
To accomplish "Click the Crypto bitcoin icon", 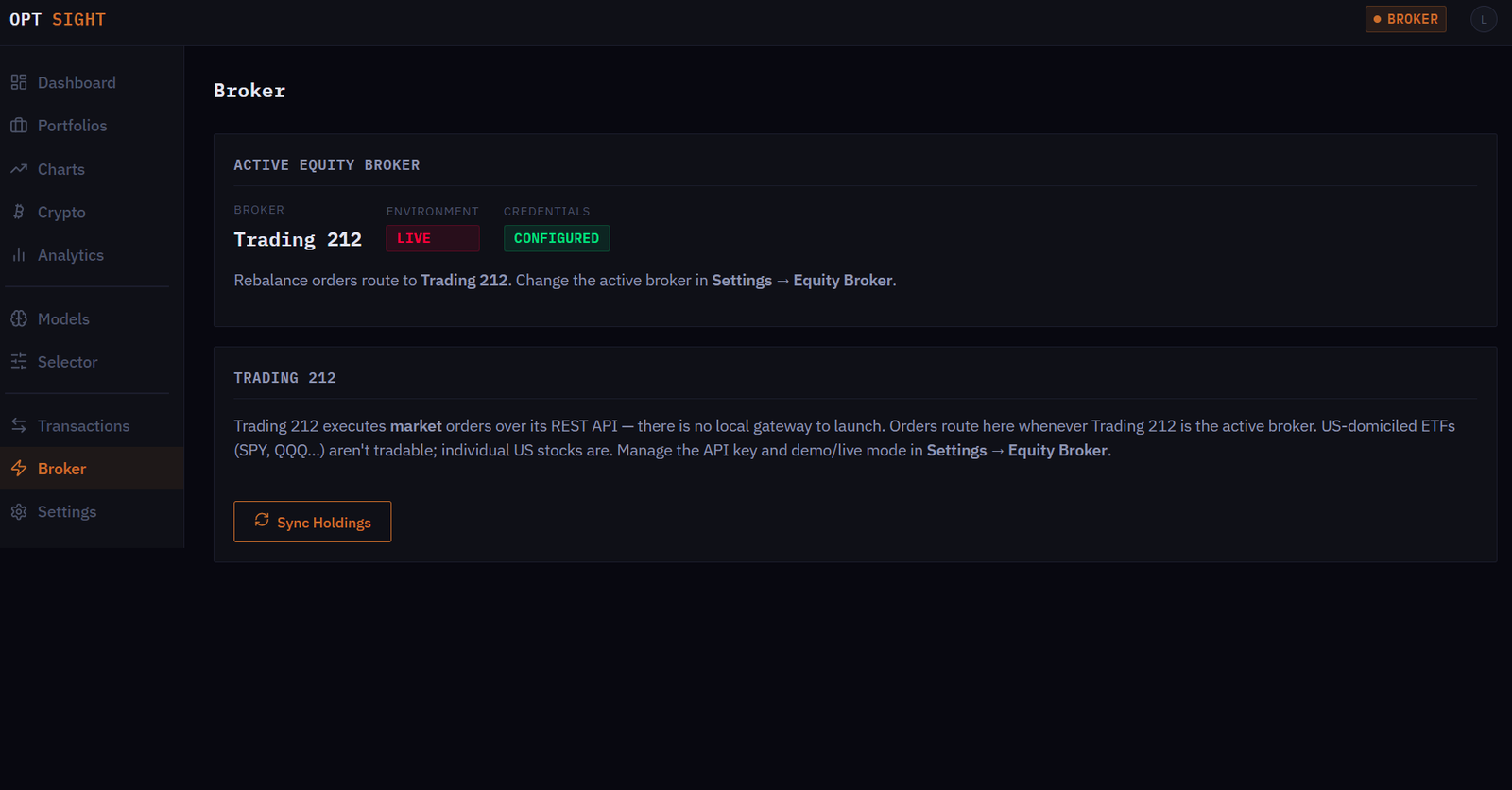I will (x=19, y=212).
